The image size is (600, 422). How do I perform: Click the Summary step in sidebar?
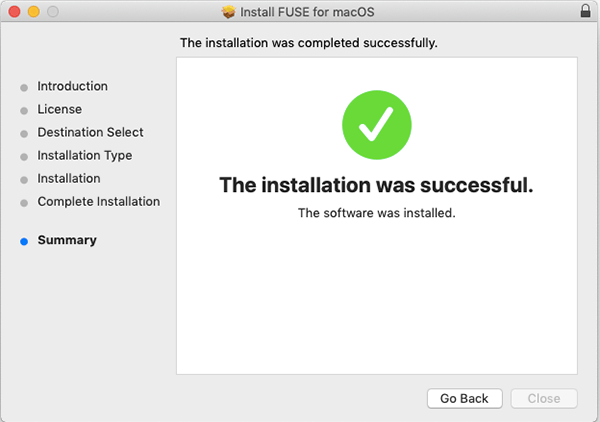coord(66,240)
